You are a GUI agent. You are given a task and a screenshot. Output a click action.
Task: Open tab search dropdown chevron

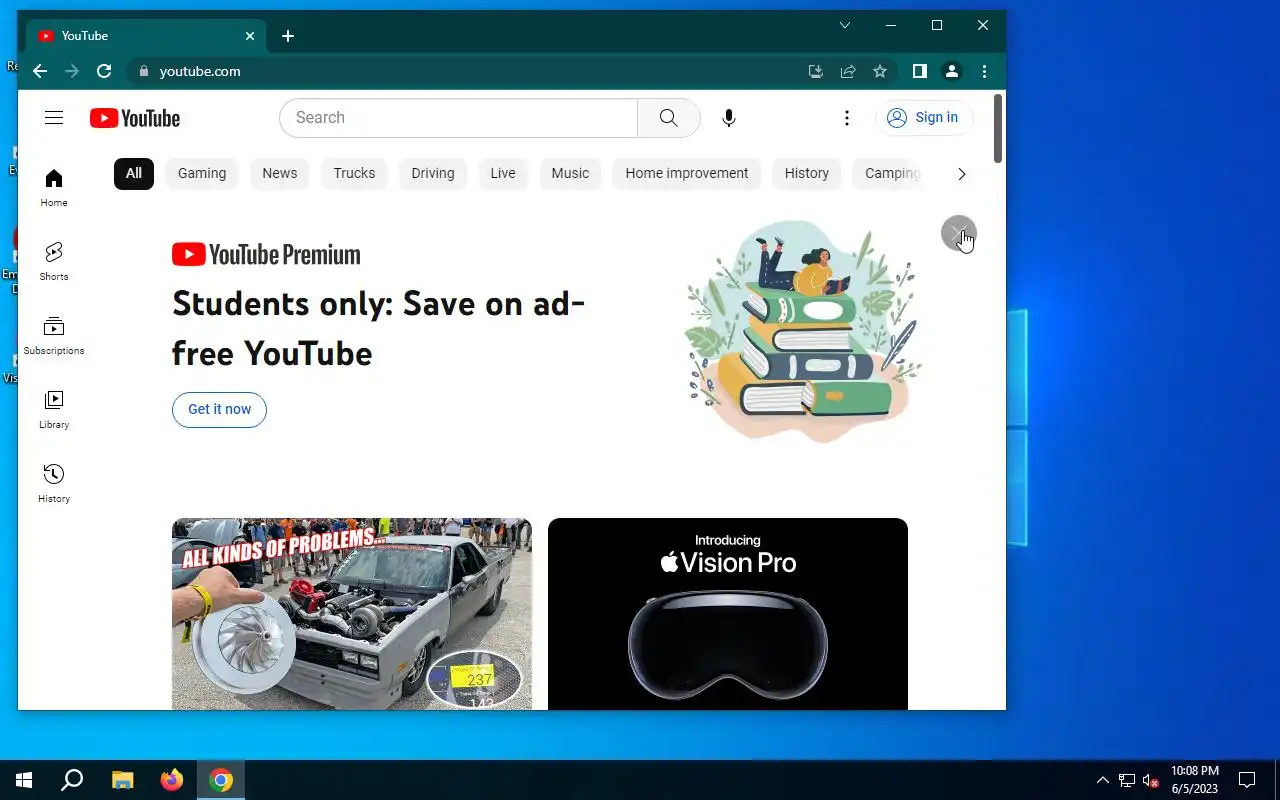coord(845,25)
